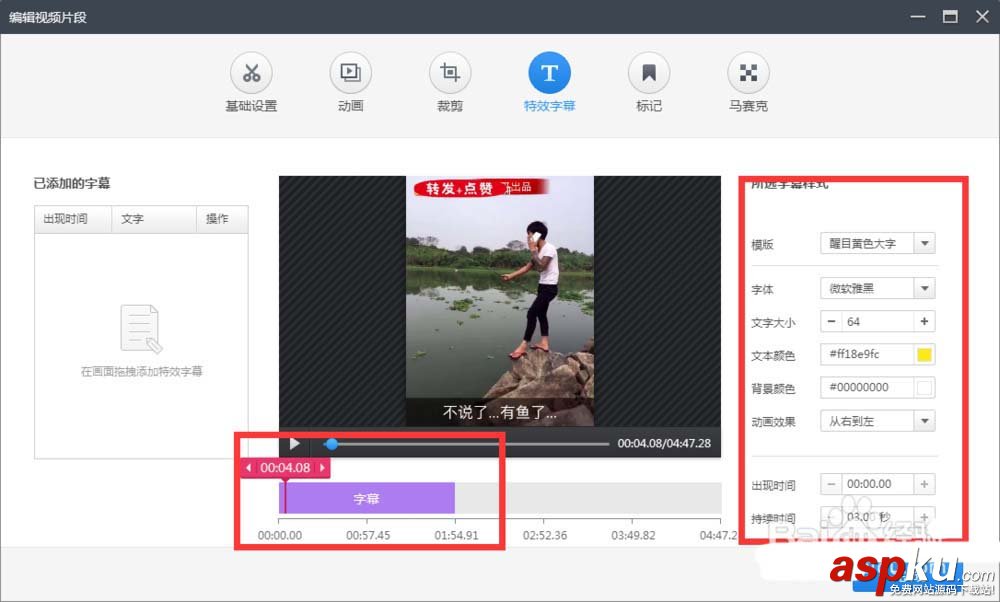The height and width of the screenshot is (602, 1000).
Task: Open the 动画效果 animation effect dropdown
Action: click(x=924, y=420)
